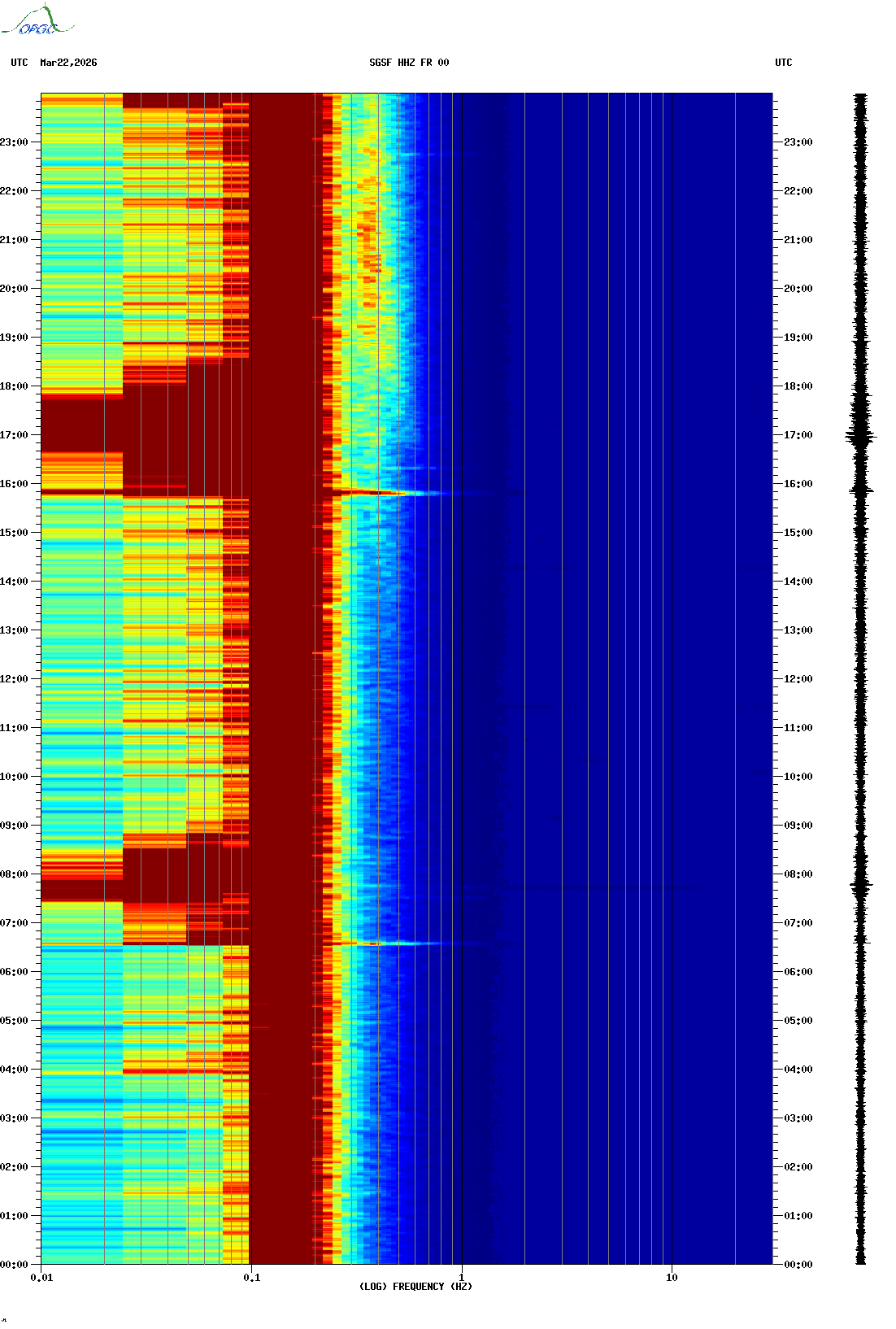This screenshot has height=1329, width=896.
Task: Click the left '16:00' time label
Action: tap(14, 484)
